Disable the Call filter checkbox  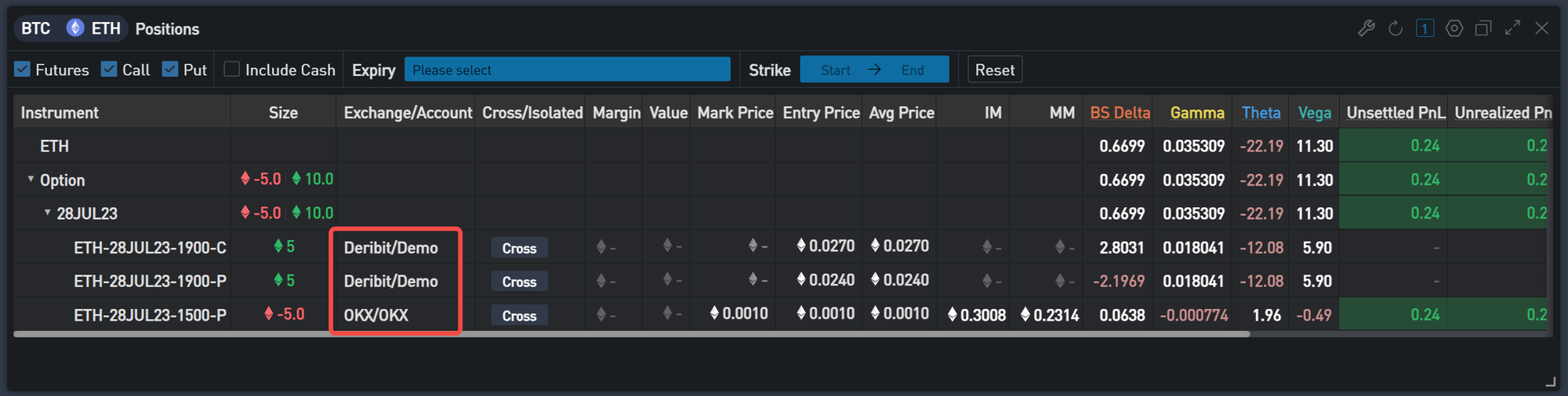point(109,70)
